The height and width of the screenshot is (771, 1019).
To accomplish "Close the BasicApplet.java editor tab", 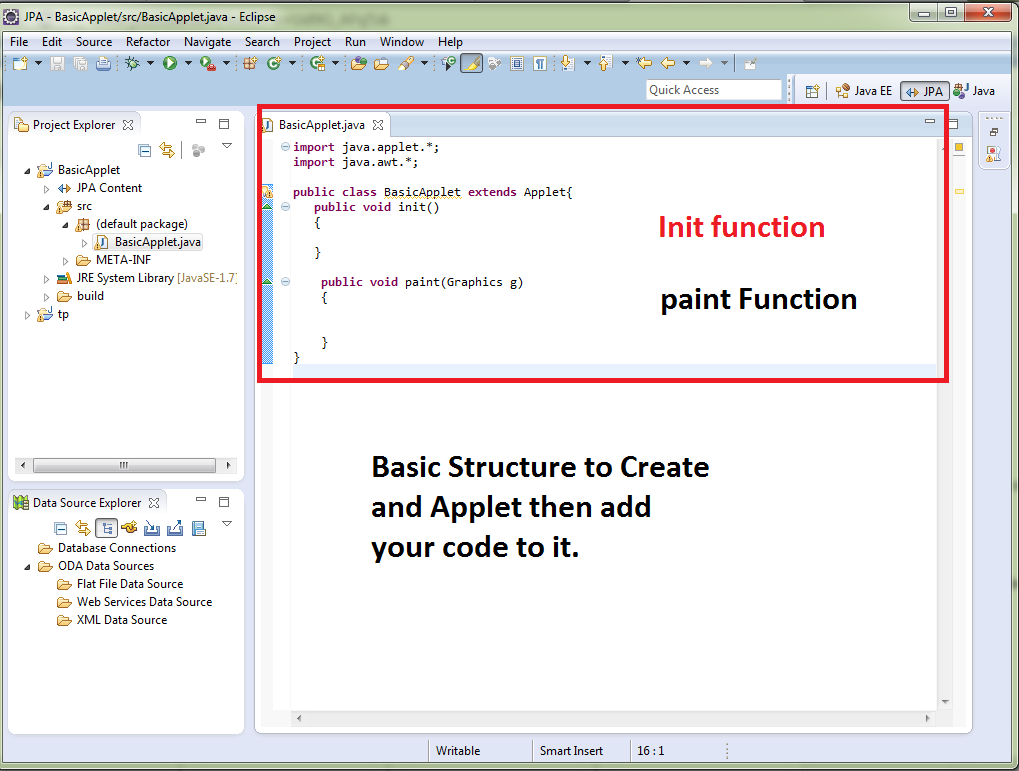I will point(378,125).
